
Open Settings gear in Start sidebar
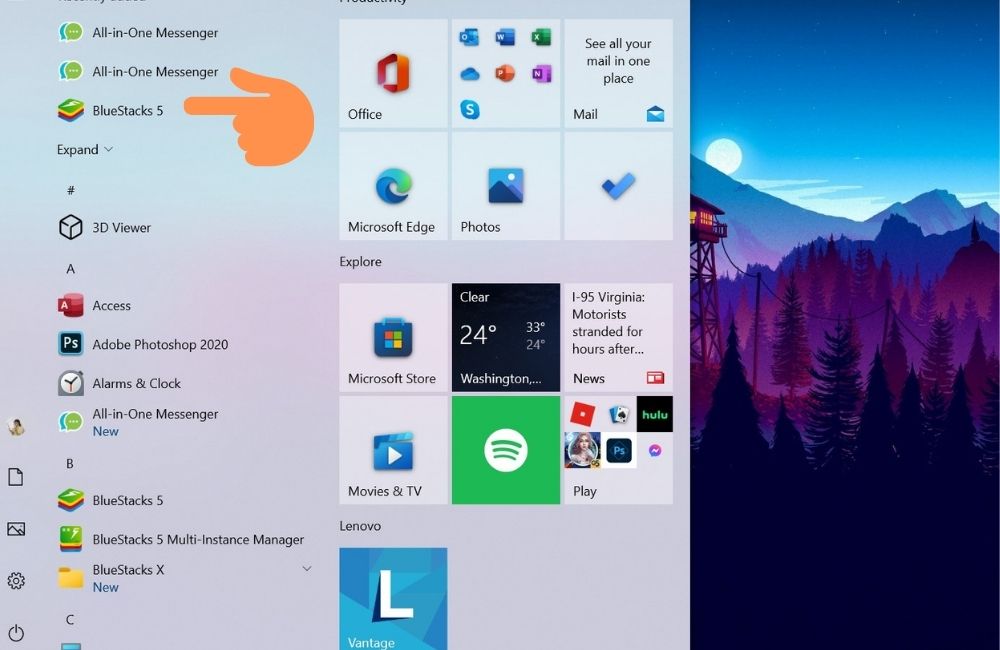[16, 580]
